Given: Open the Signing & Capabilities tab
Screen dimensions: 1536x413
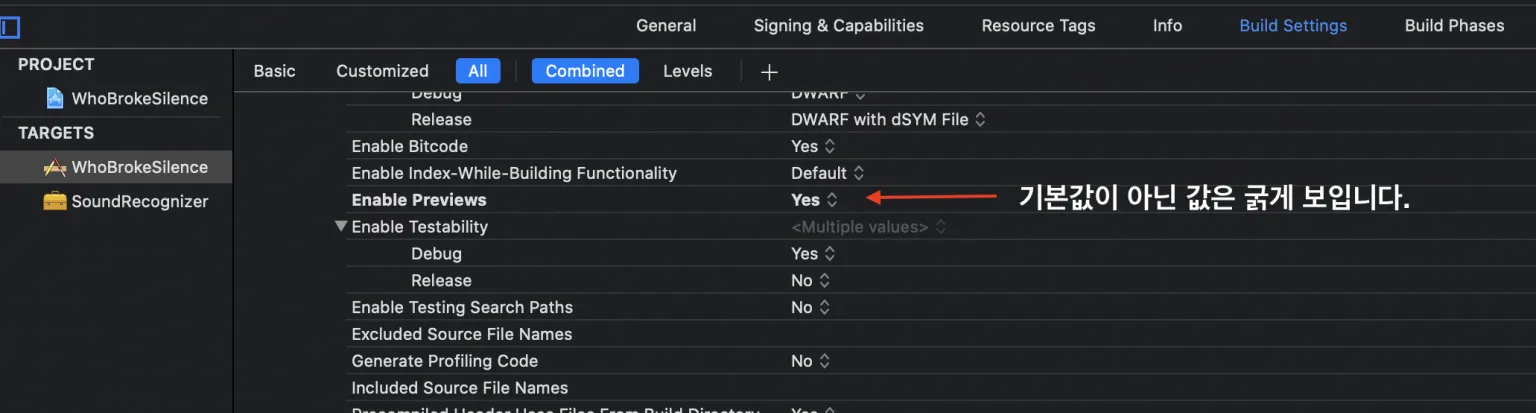Looking at the screenshot, I should 838,26.
